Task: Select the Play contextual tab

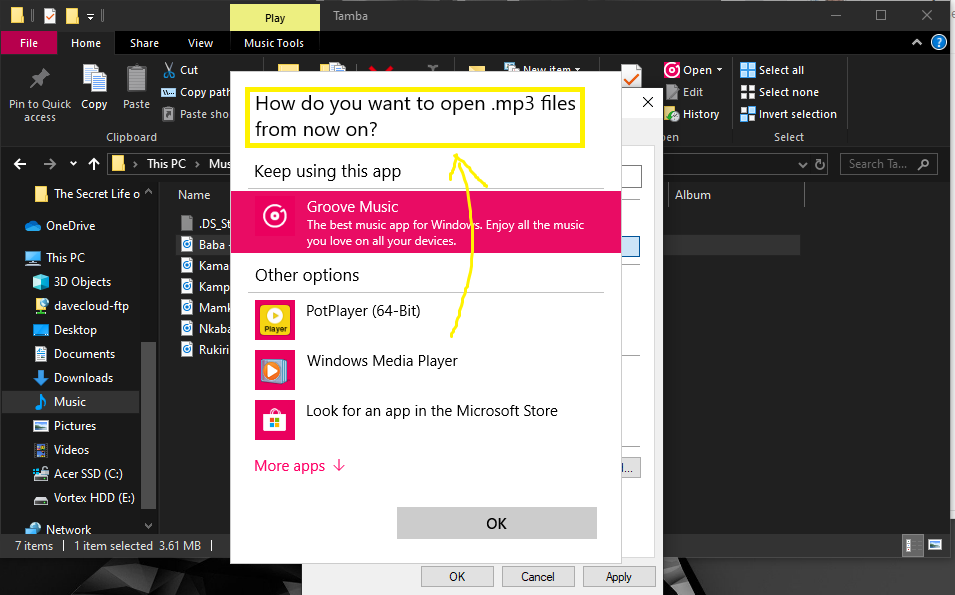Action: click(x=275, y=18)
